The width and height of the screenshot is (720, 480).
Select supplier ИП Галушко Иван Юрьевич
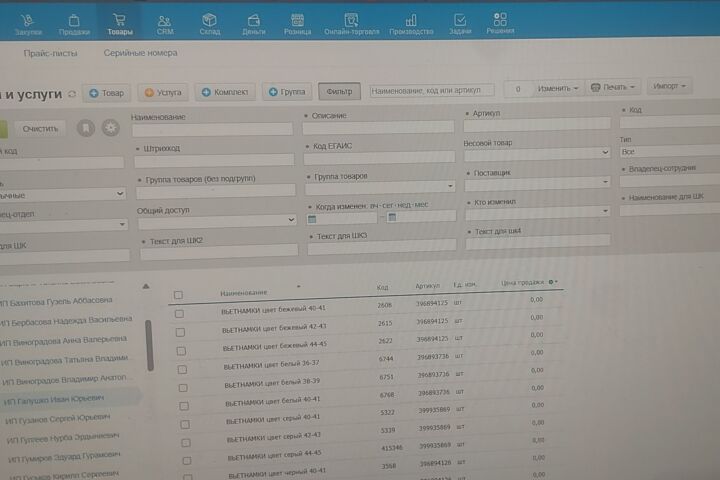pos(54,400)
